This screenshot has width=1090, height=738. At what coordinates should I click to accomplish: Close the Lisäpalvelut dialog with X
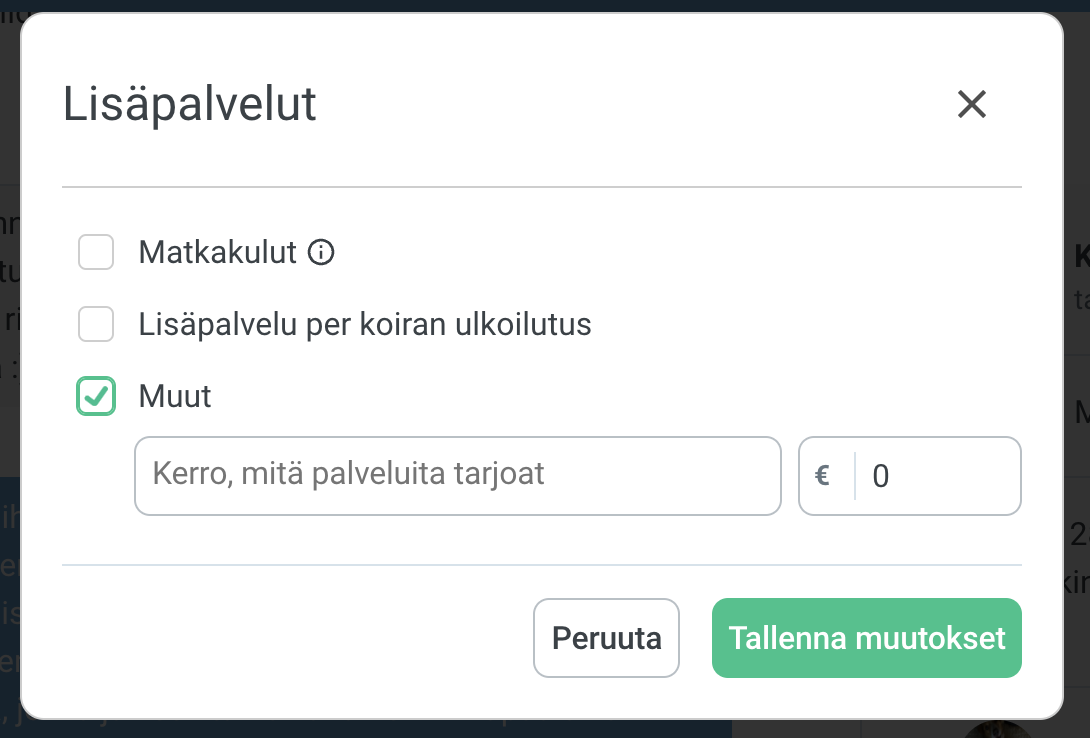(x=971, y=105)
